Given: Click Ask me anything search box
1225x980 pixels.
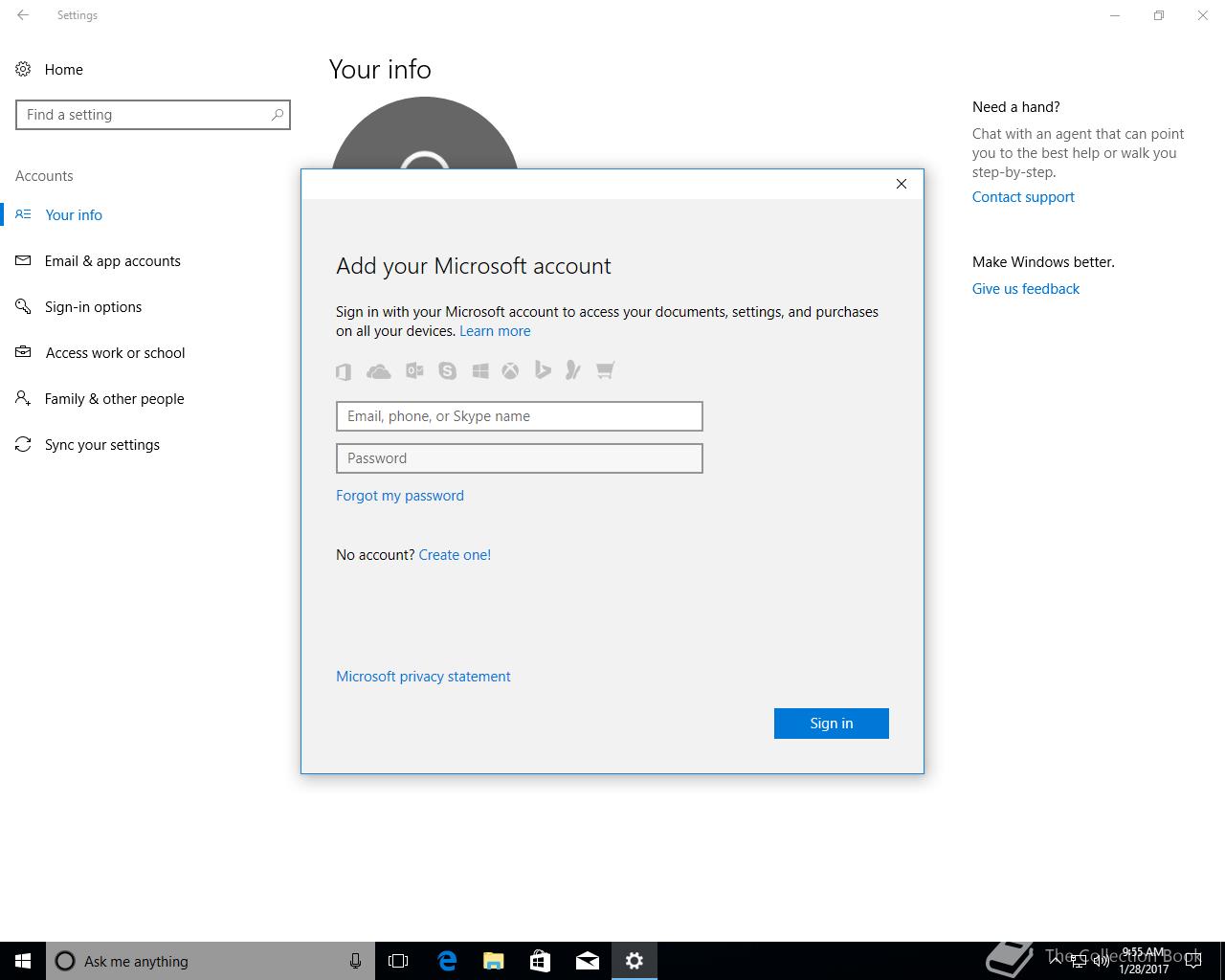Looking at the screenshot, I should pos(211,961).
